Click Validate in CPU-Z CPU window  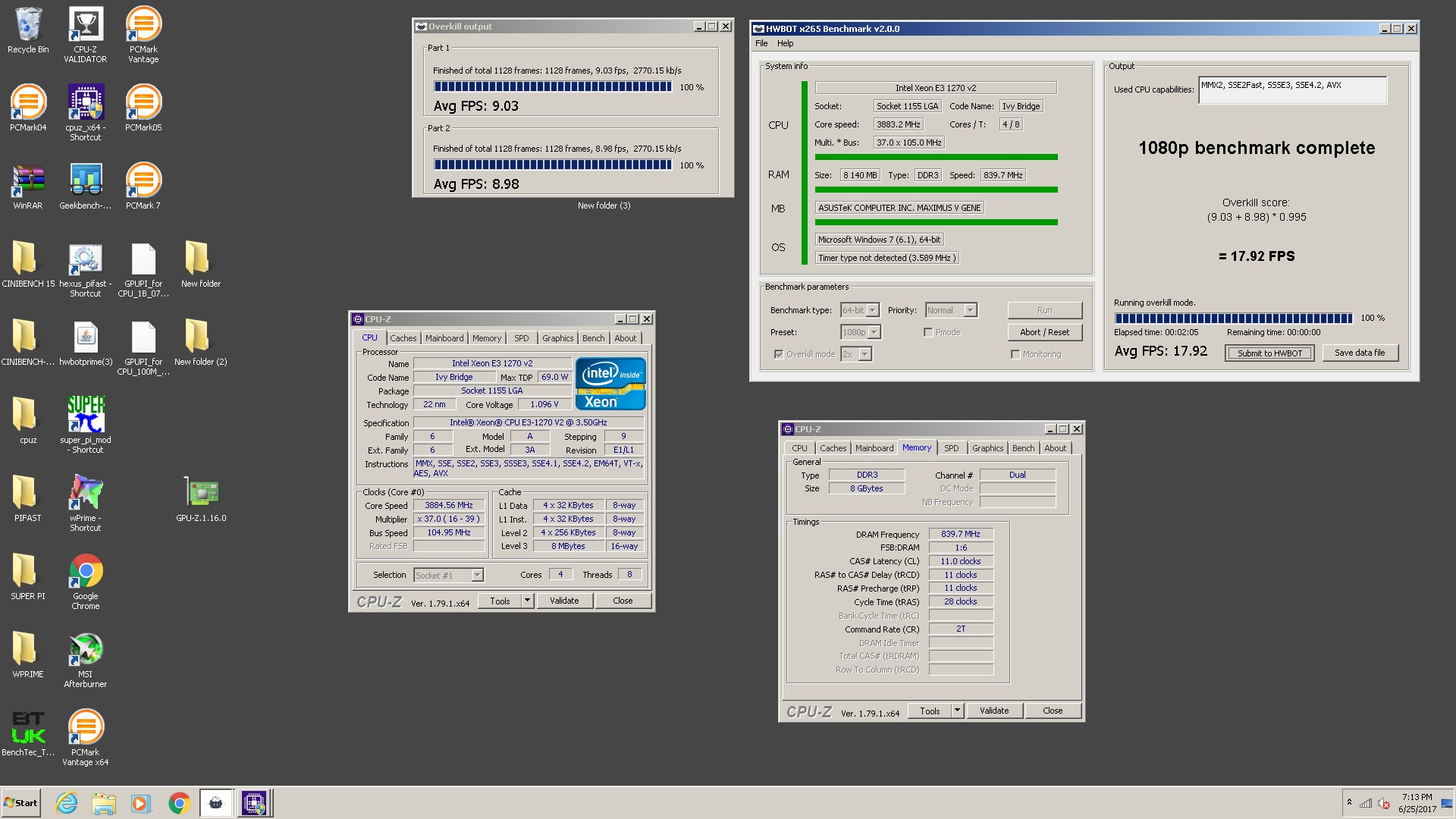pos(564,601)
